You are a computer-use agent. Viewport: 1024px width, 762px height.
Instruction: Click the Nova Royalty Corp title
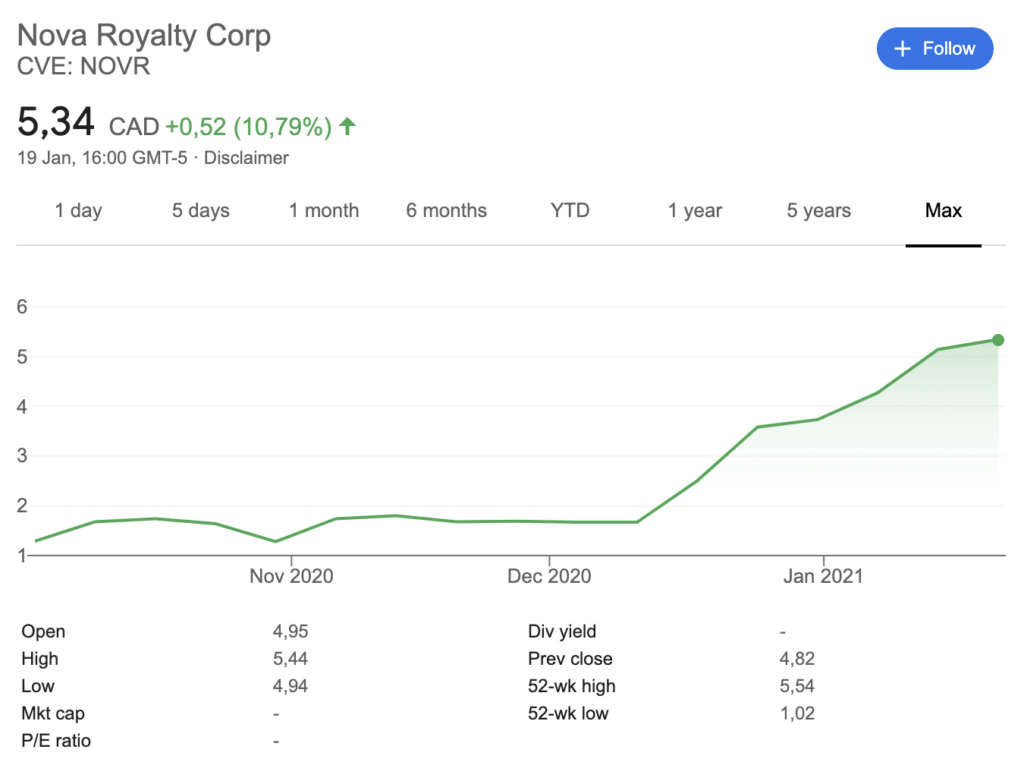coord(144,36)
